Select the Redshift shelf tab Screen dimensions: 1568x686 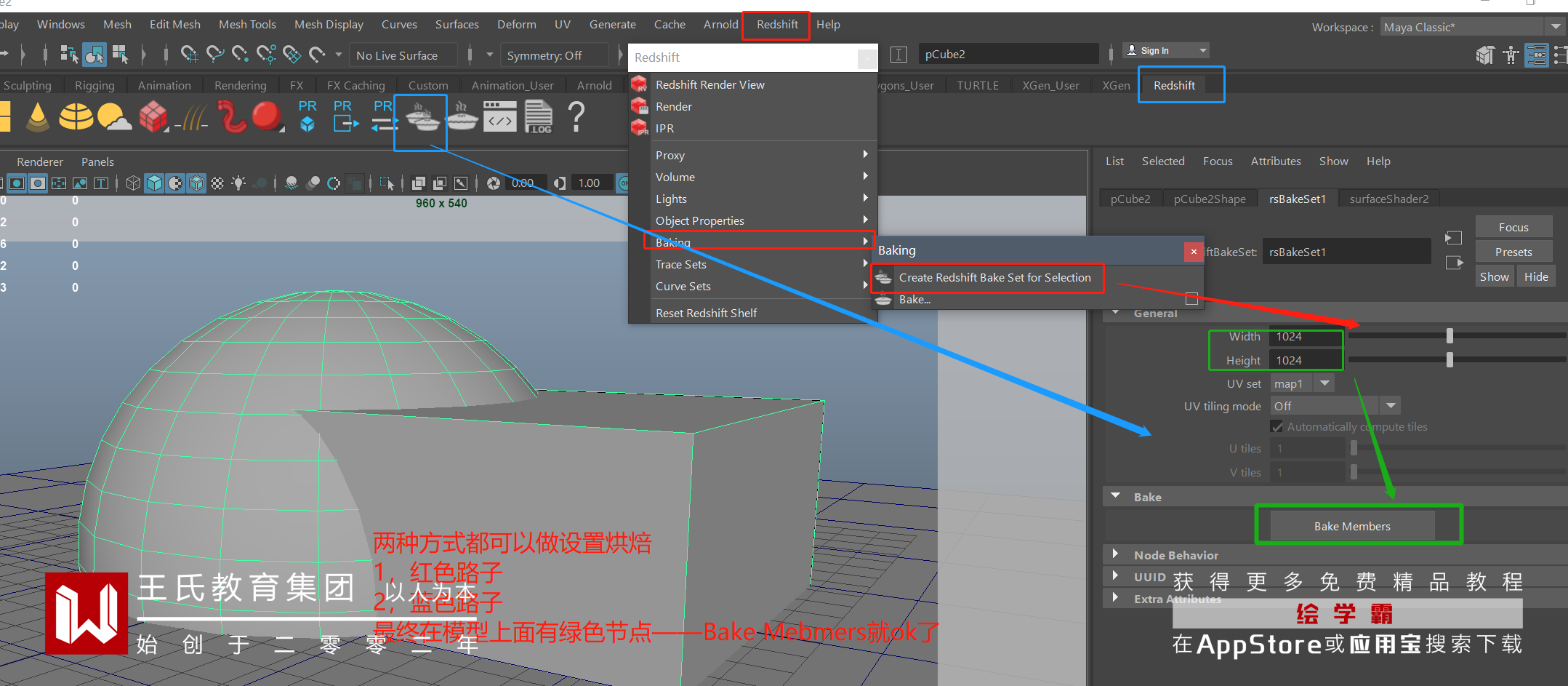tap(1173, 85)
